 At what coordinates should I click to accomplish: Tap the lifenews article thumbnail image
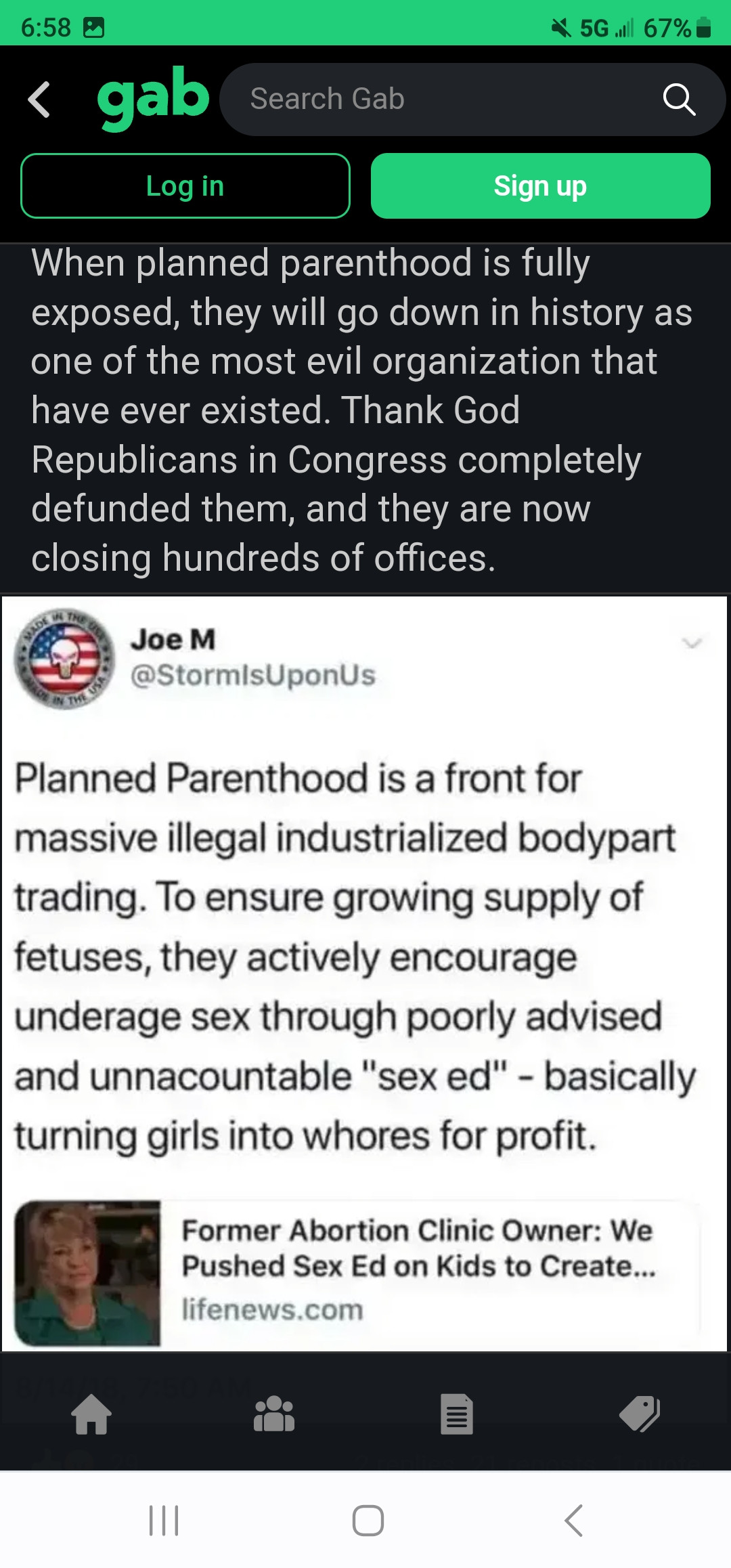tap(88, 1273)
